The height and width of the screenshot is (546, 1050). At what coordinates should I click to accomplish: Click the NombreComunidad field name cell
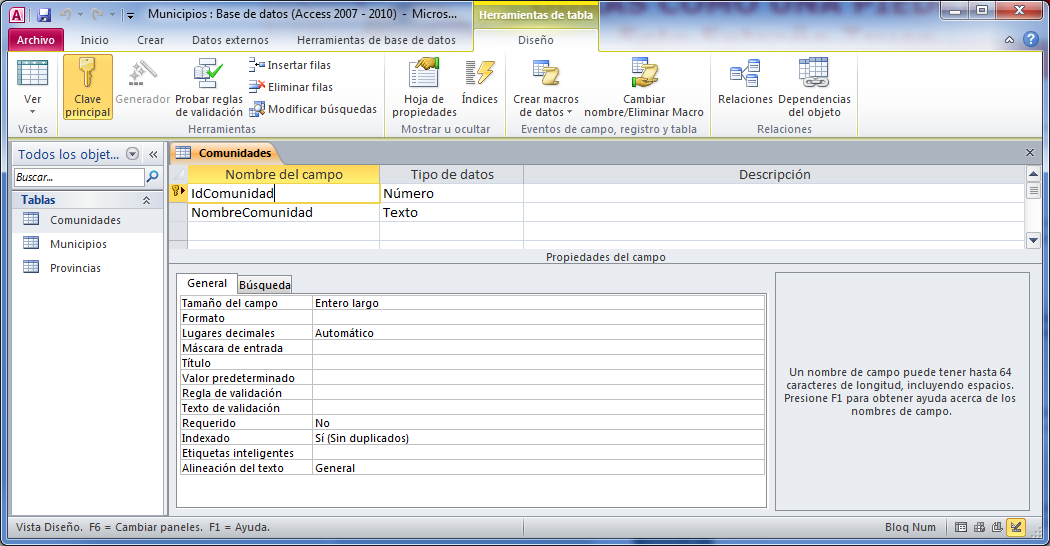[x=283, y=212]
